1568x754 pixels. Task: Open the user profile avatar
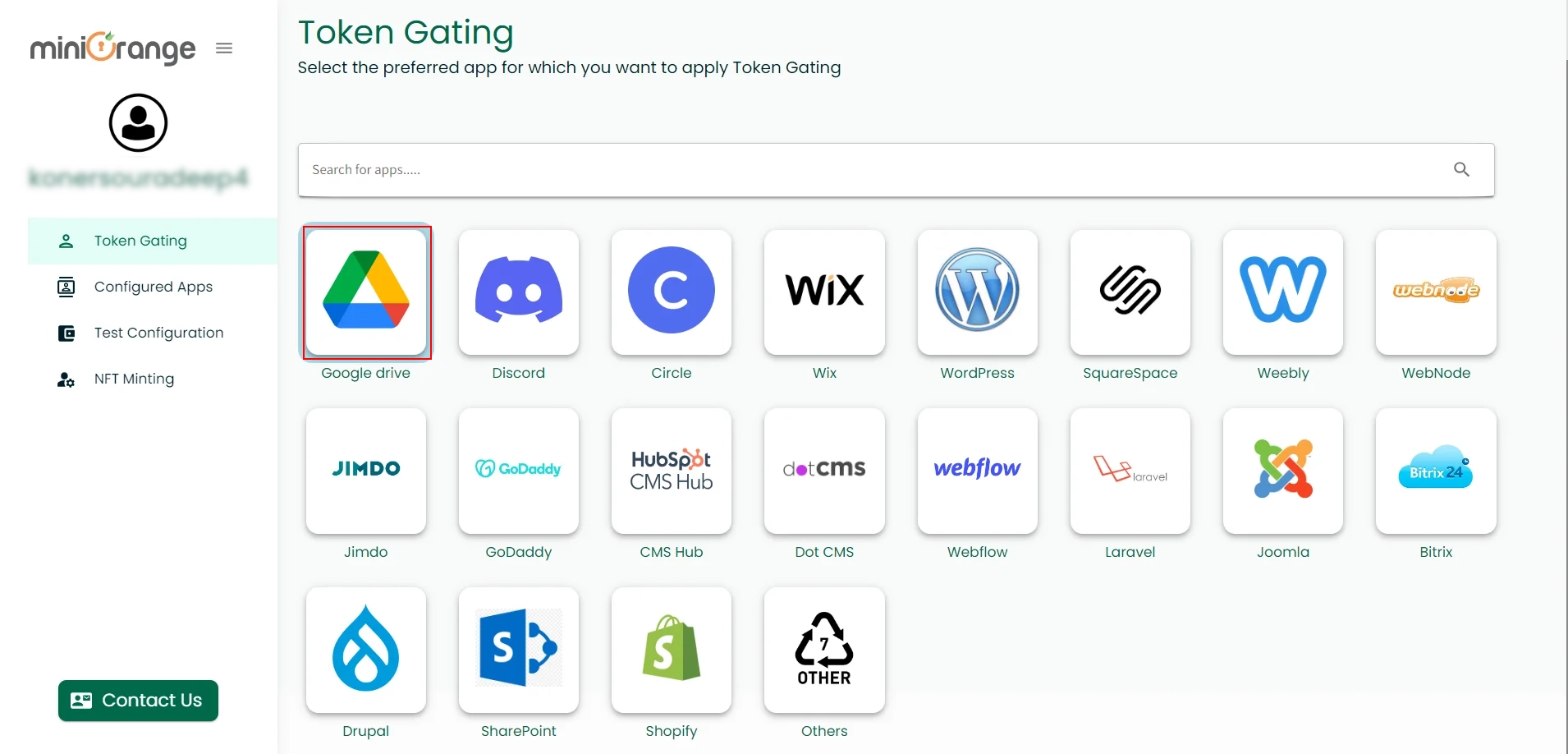tap(139, 123)
